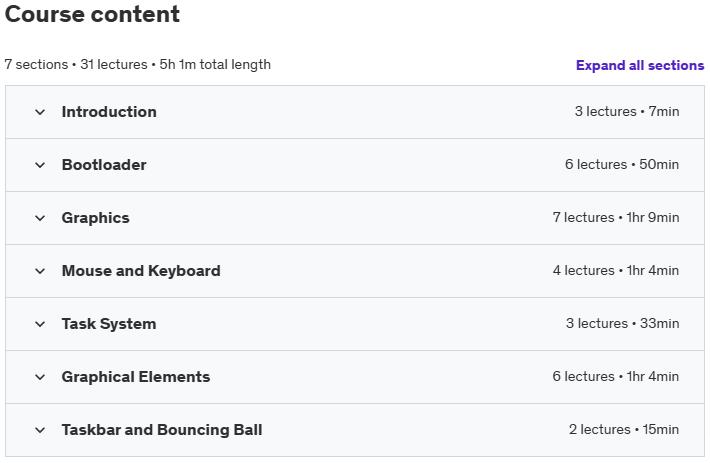The height and width of the screenshot is (463, 710).
Task: Expand the Task System chevron
Action: (x=40, y=324)
